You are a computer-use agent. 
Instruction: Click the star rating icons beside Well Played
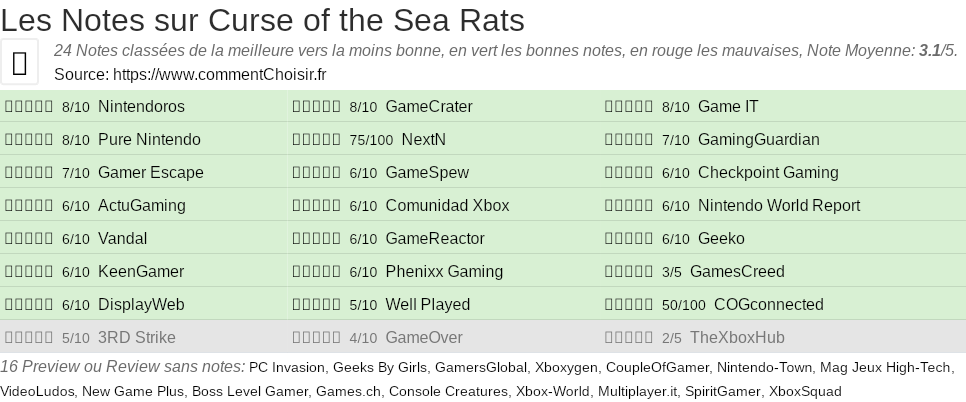tap(317, 305)
